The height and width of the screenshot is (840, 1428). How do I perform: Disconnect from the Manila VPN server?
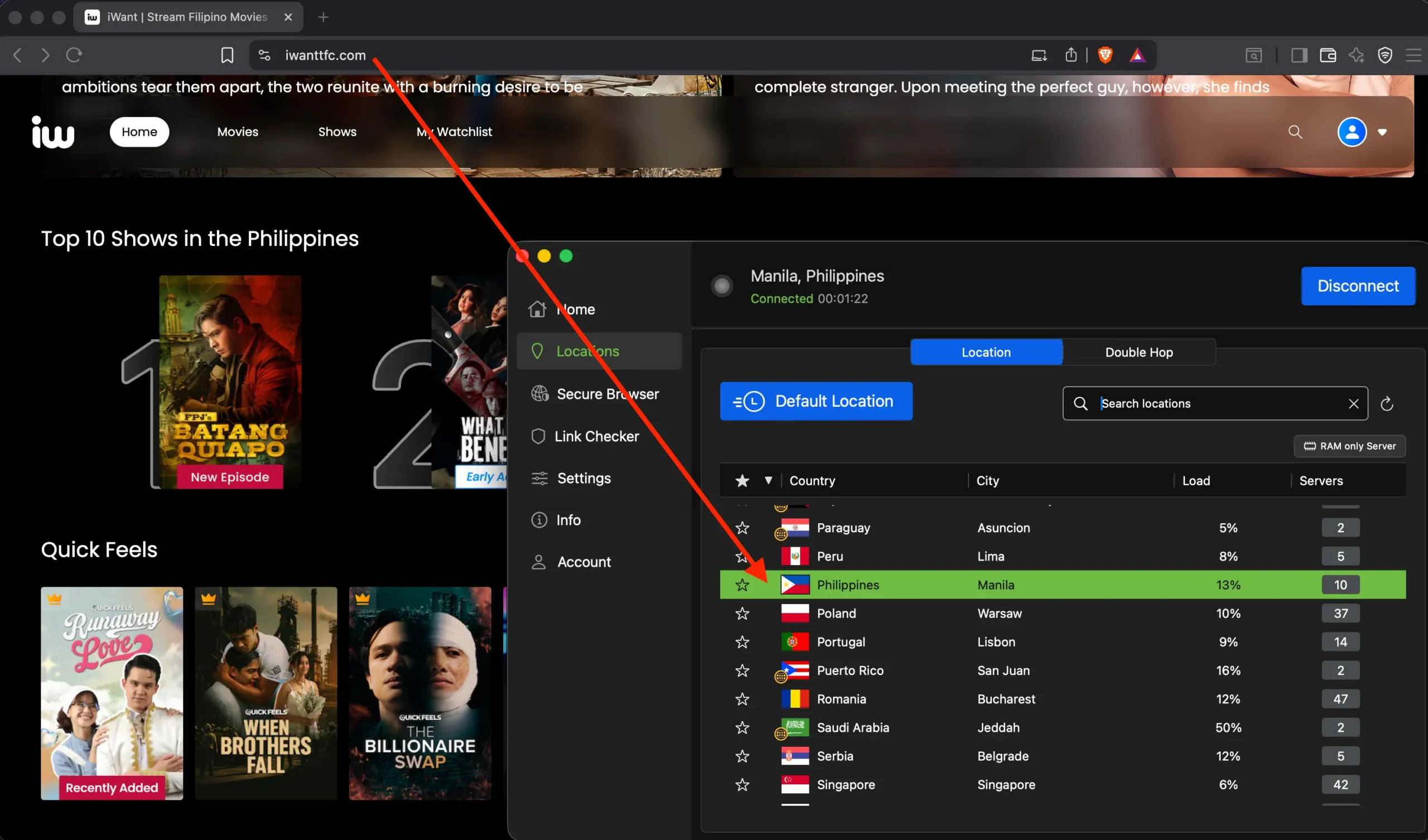[1358, 286]
